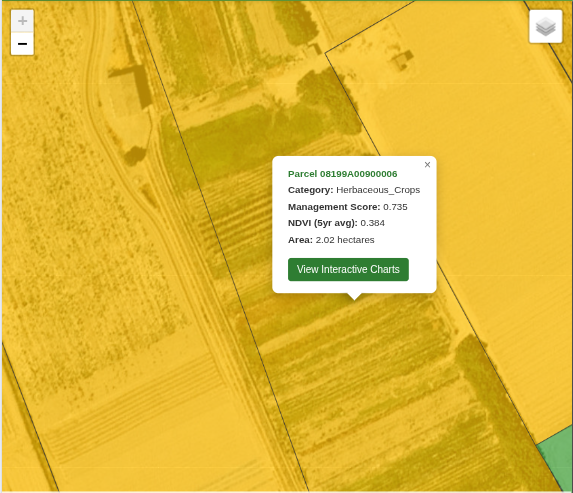Click the NDVI (5yr avg) 0.384 value
Screen dimensions: 573x493
372,223
